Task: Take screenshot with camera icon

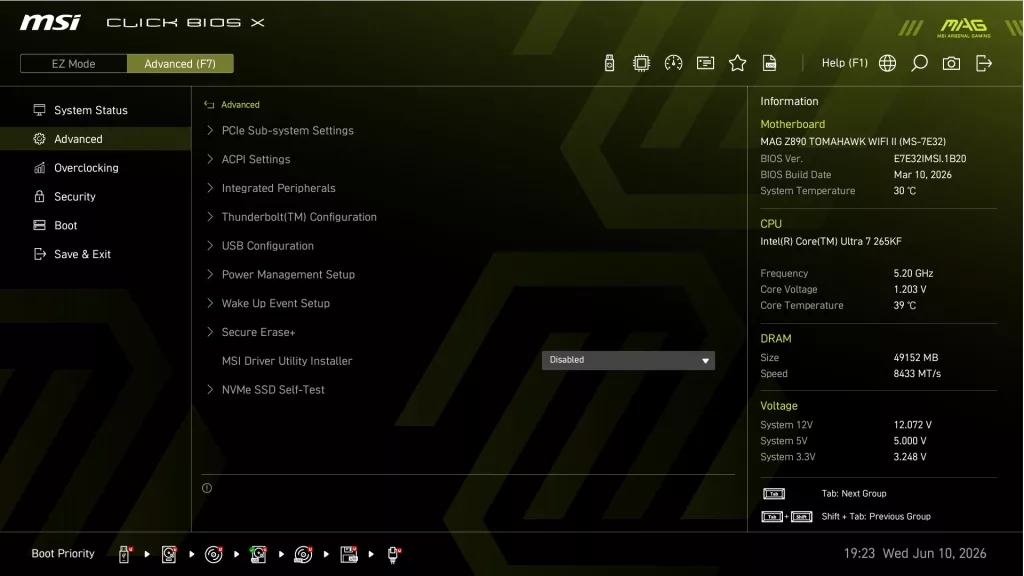Action: 951,63
